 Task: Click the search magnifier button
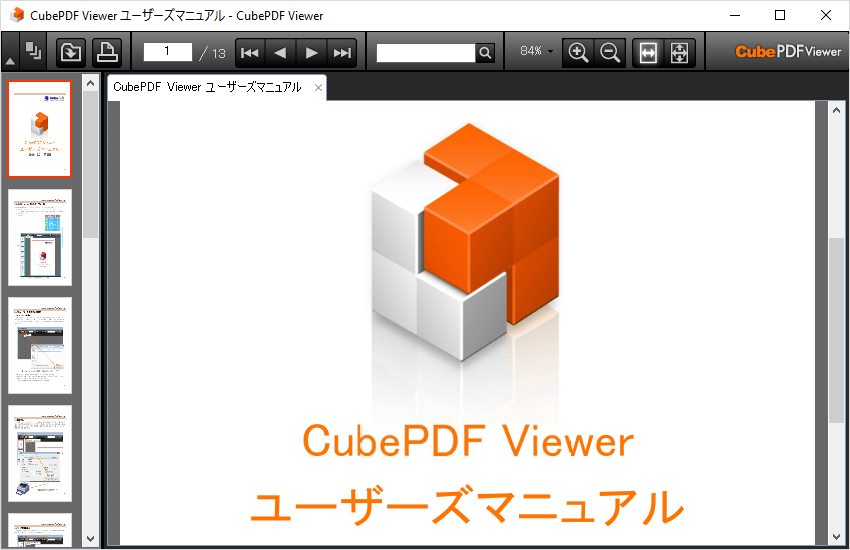485,53
